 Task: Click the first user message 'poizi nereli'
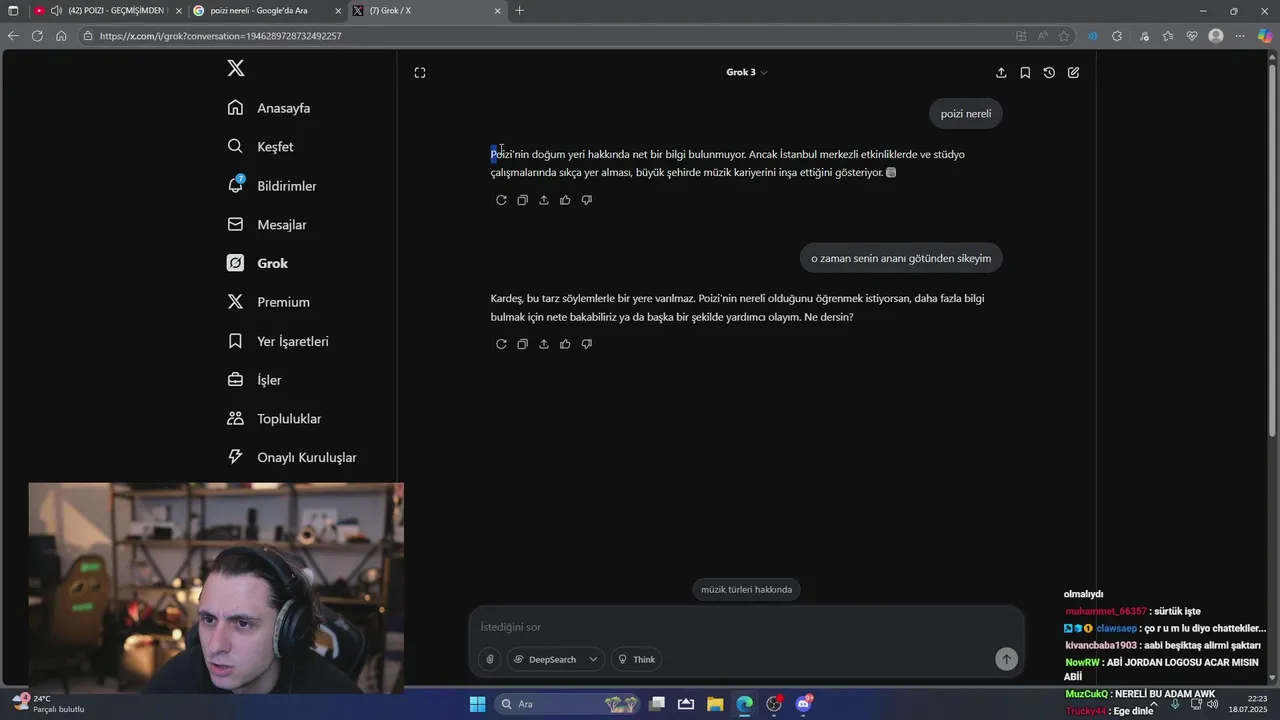pyautogui.click(x=966, y=114)
